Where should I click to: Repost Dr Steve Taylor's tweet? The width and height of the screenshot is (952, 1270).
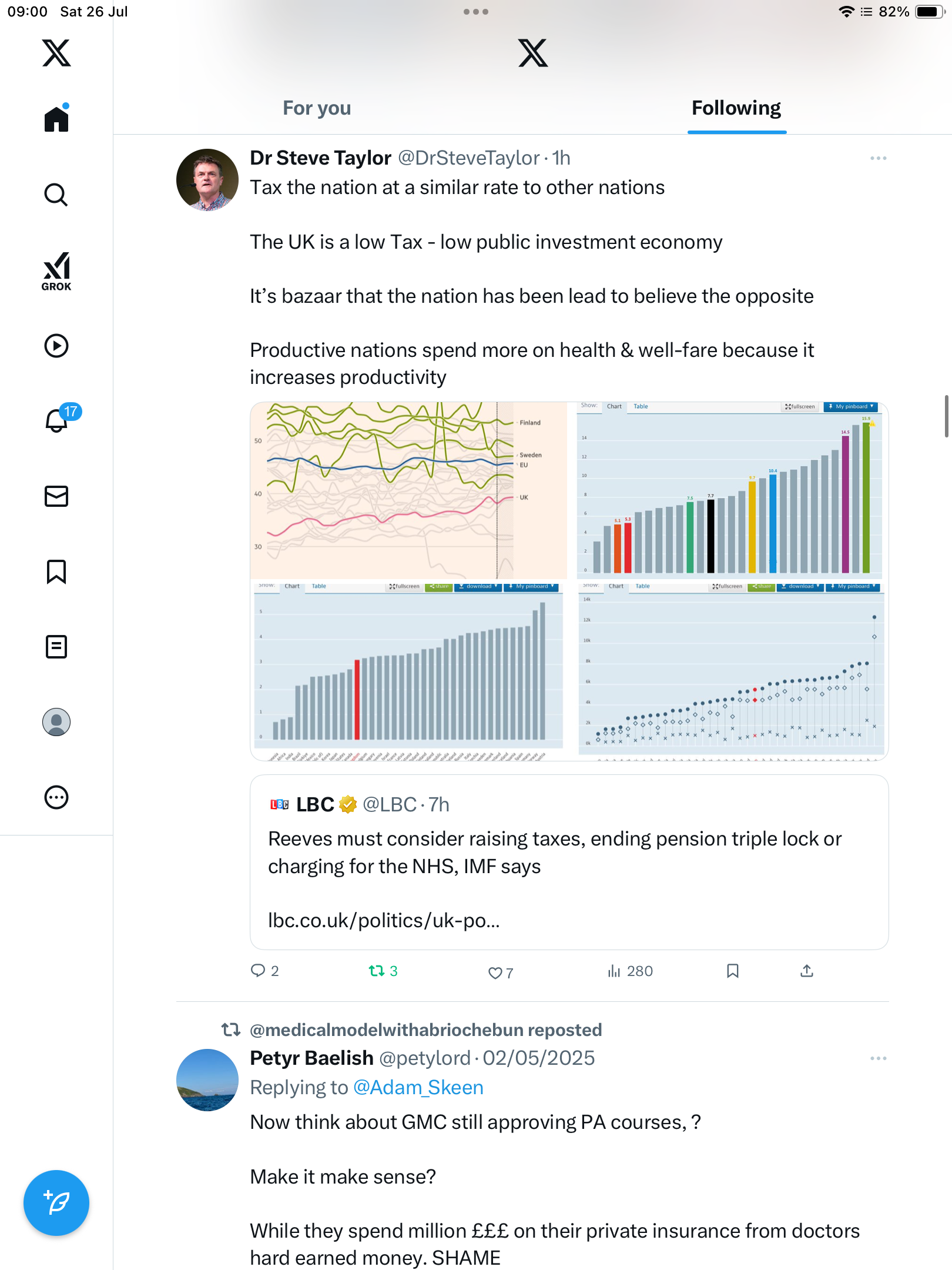(x=383, y=971)
